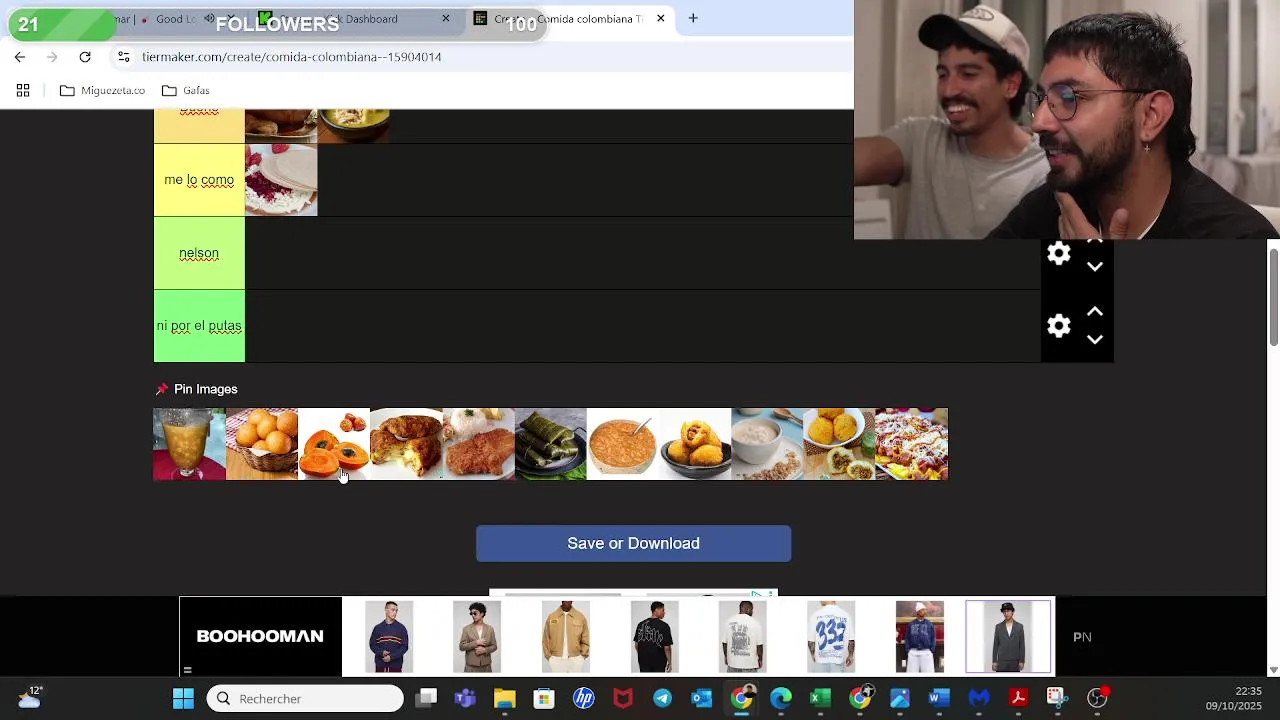Select the orange soup bowl image
Viewport: 1280px width, 720px height.
(x=623, y=444)
